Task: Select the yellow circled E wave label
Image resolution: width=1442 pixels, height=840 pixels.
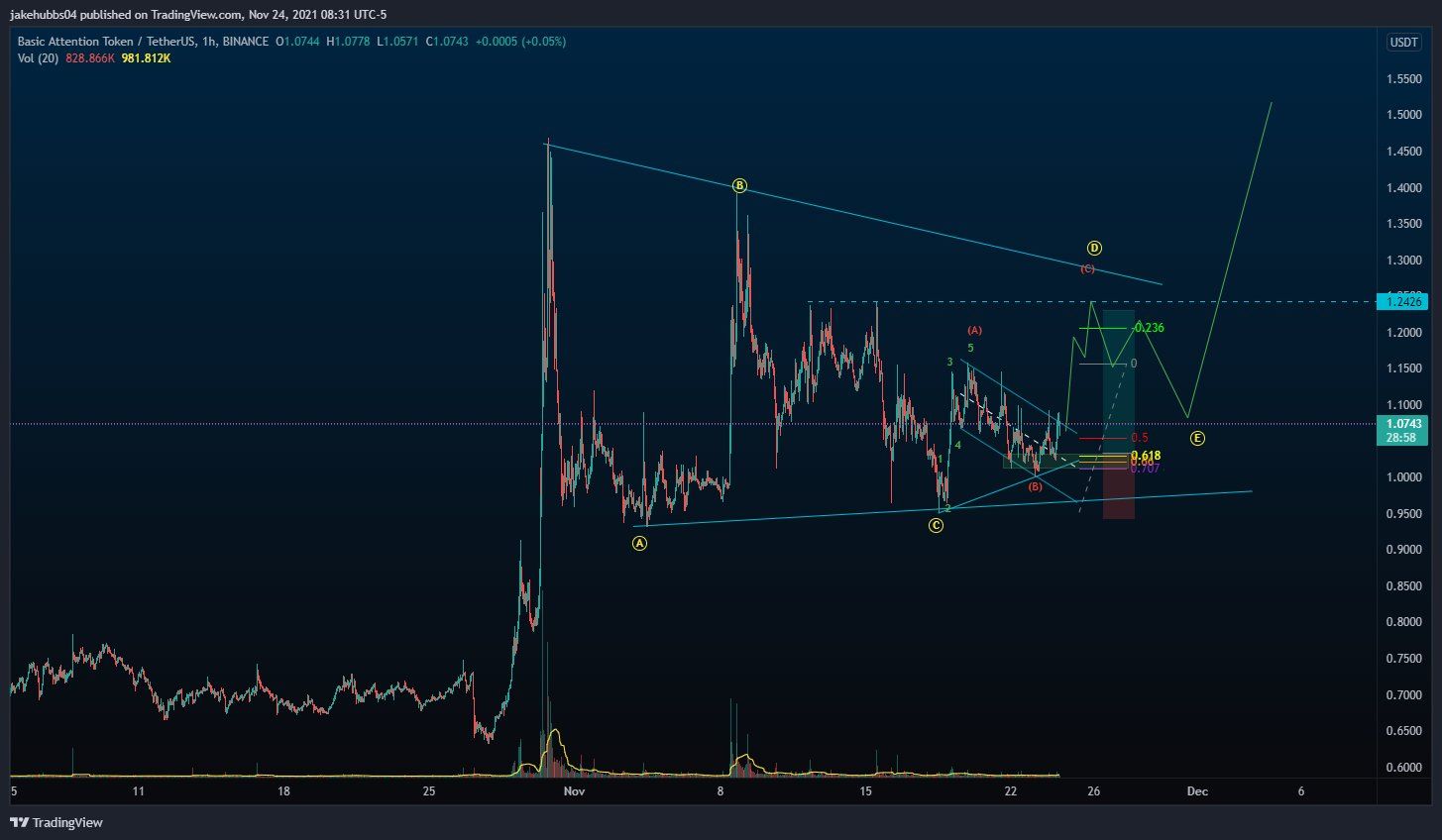Action: click(x=1197, y=438)
